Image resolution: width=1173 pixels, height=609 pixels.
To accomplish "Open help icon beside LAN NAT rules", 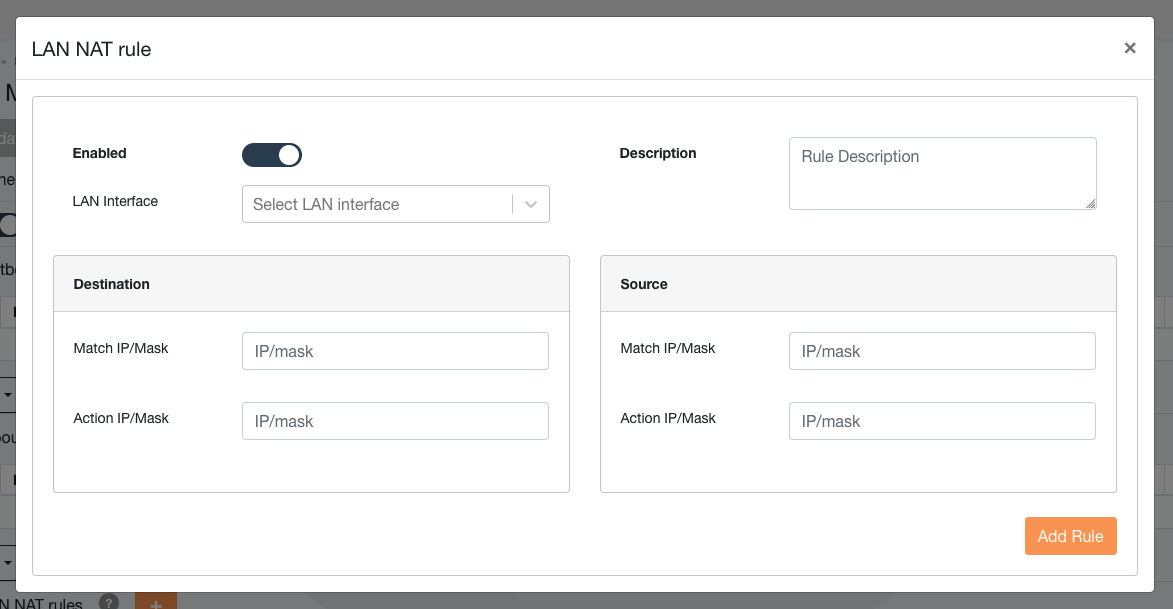I will pyautogui.click(x=109, y=603).
